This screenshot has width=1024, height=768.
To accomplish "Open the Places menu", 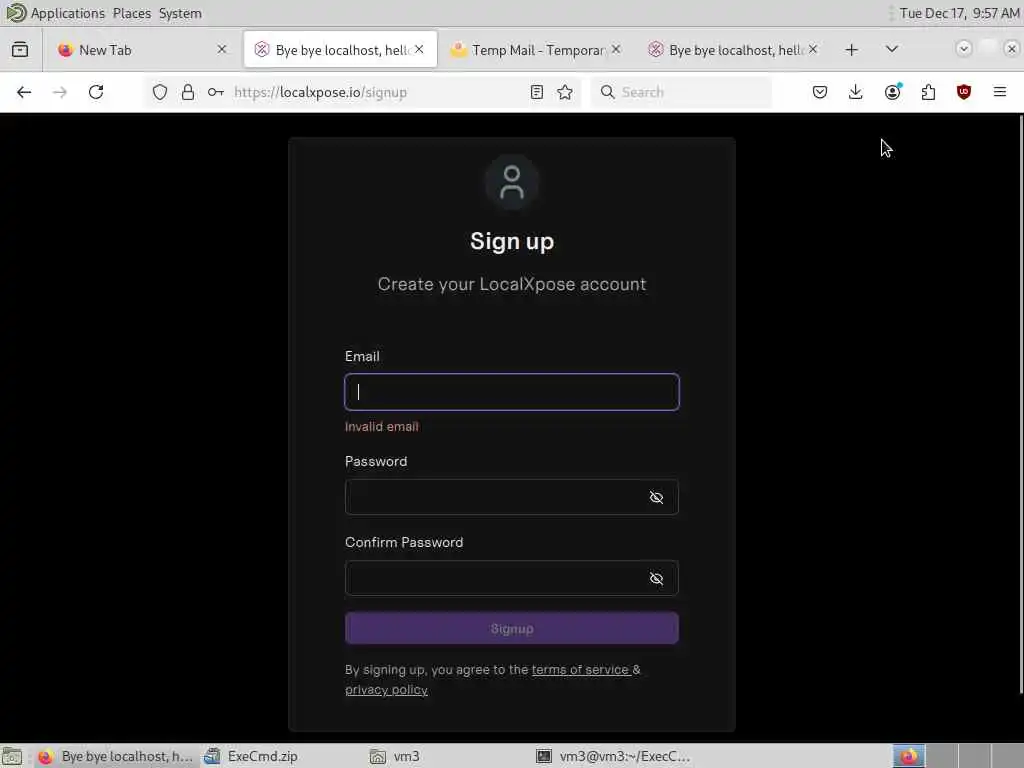I will click(x=131, y=13).
